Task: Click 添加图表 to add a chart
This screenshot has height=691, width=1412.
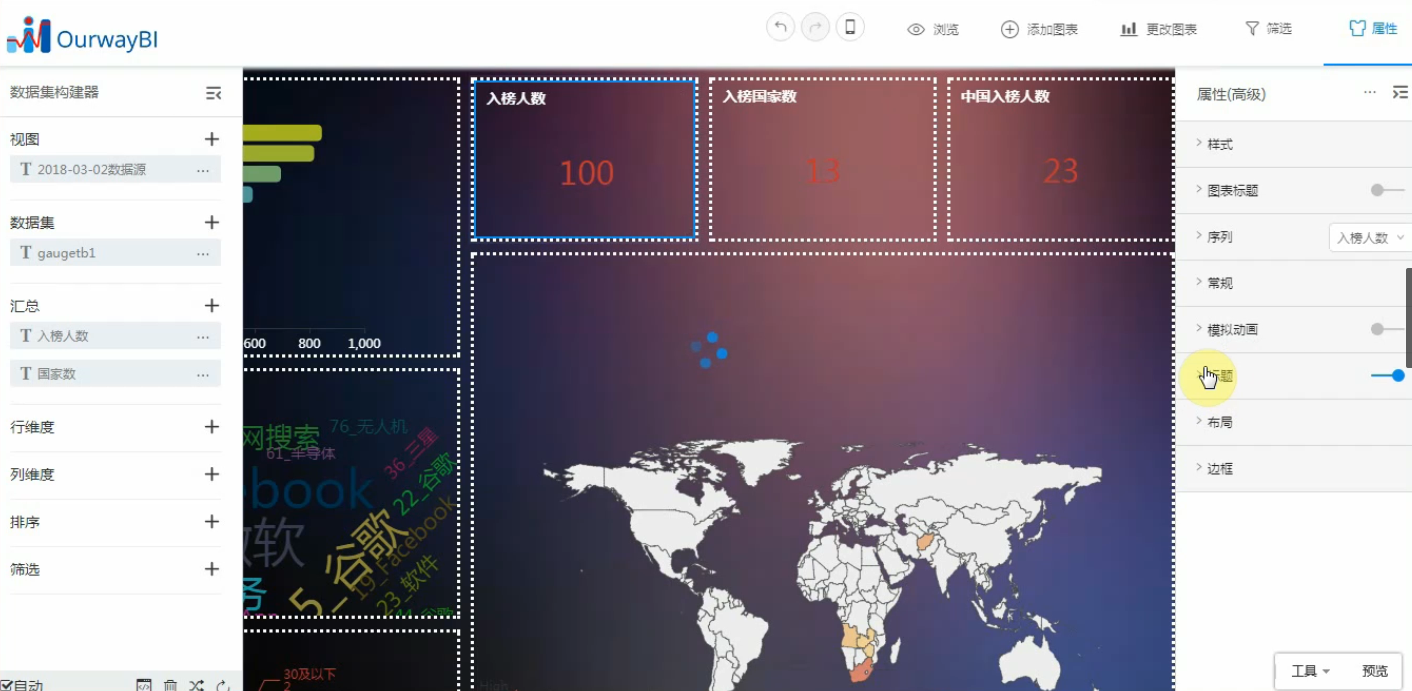Action: (1040, 29)
